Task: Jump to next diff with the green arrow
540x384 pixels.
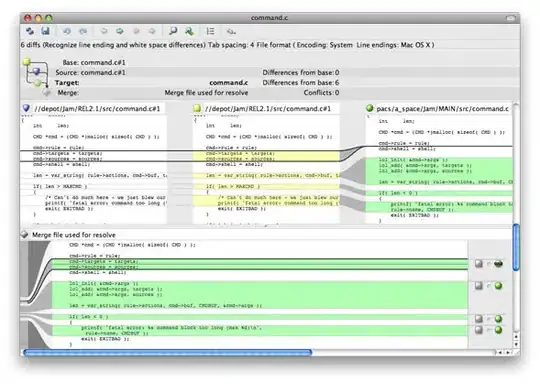Action: [x=120, y=31]
